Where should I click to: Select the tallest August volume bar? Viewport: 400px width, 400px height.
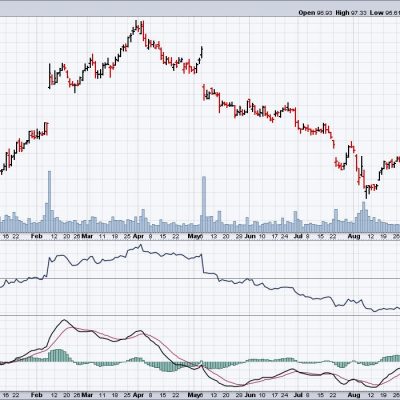point(364,217)
